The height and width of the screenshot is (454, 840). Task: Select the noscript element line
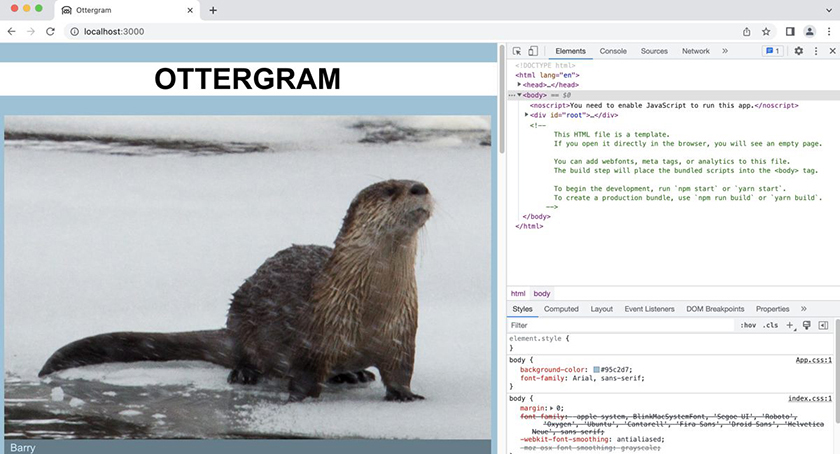[664, 105]
